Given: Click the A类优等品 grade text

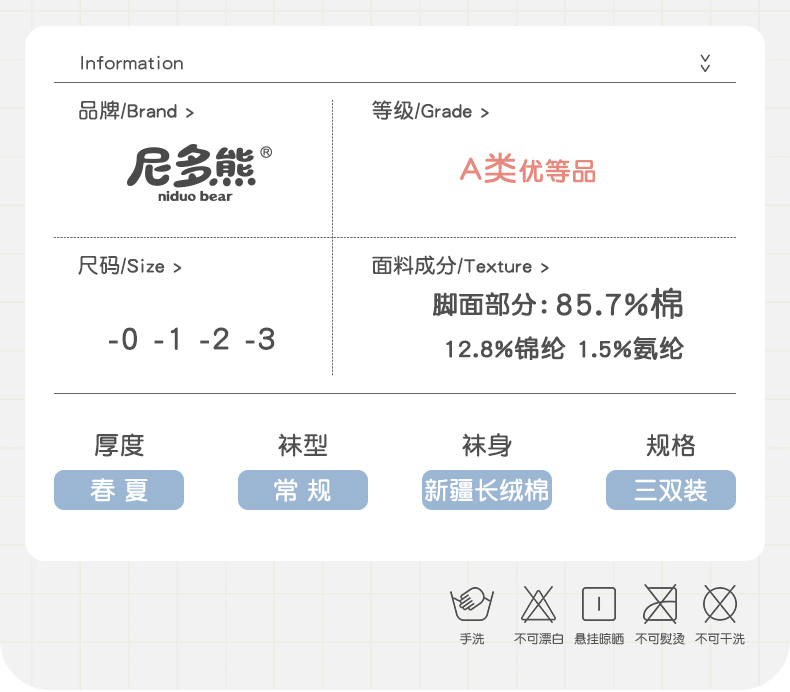Looking at the screenshot, I should coord(528,170).
